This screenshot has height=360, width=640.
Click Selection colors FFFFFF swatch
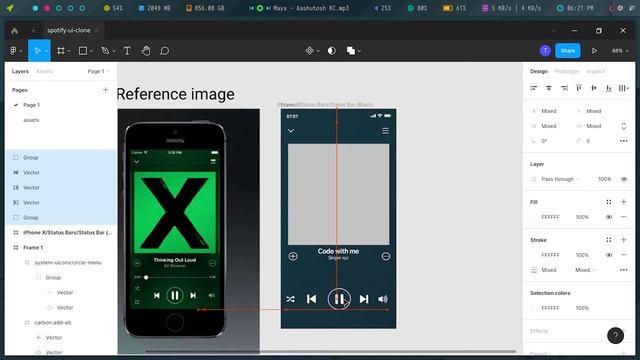[534, 308]
